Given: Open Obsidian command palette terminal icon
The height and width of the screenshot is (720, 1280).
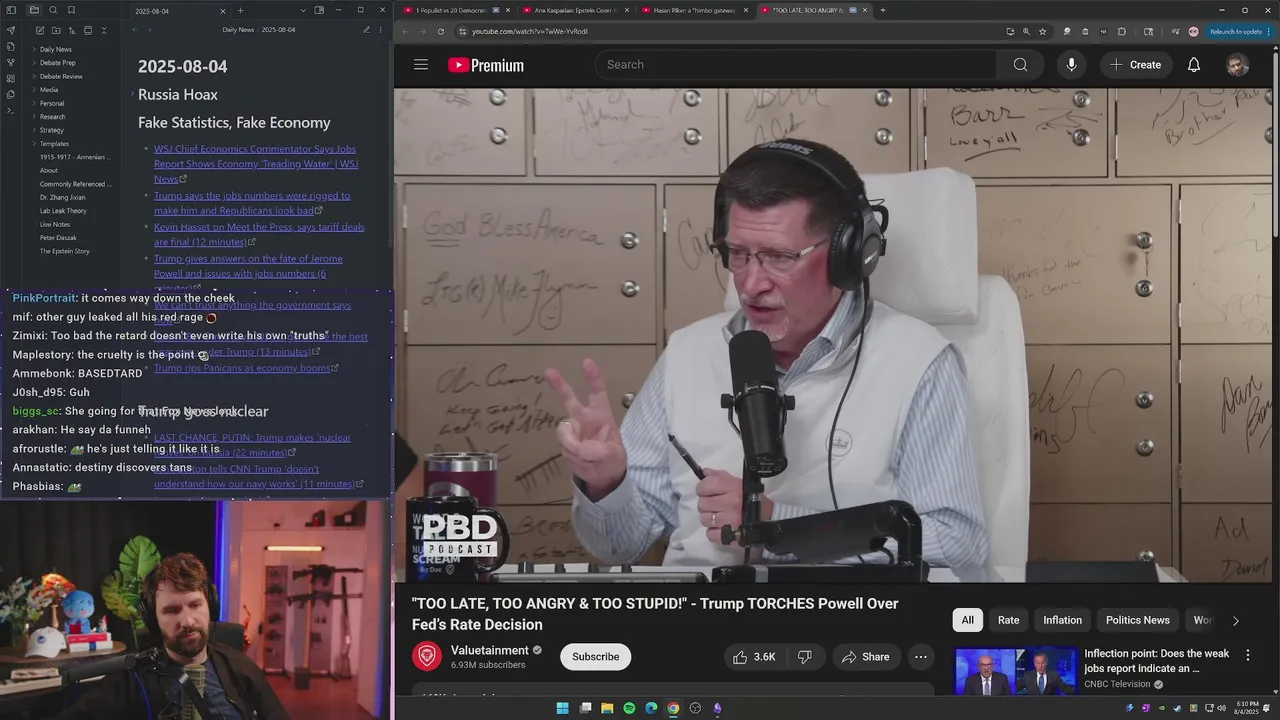Looking at the screenshot, I should [x=11, y=110].
